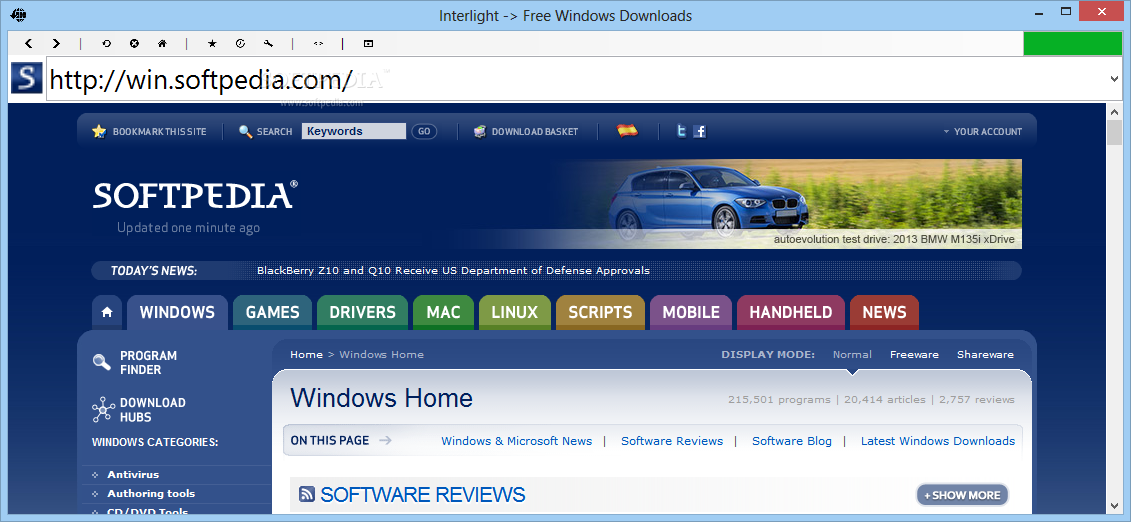The height and width of the screenshot is (522, 1131).
Task: Open the LINUX tab
Action: 515,312
